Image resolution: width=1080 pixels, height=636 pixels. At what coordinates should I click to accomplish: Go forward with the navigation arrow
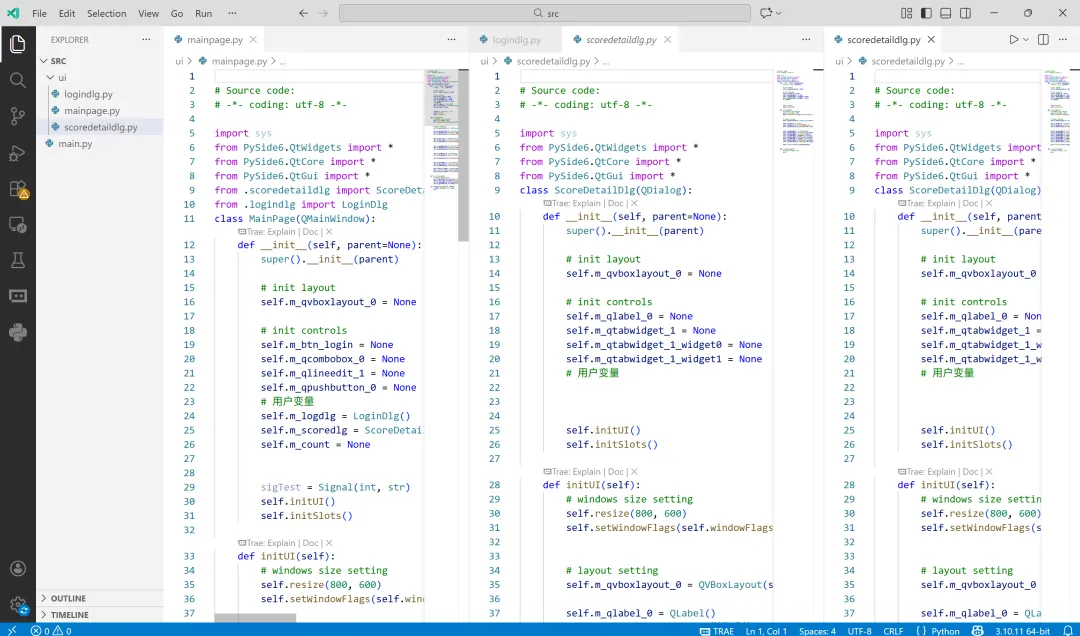click(323, 13)
